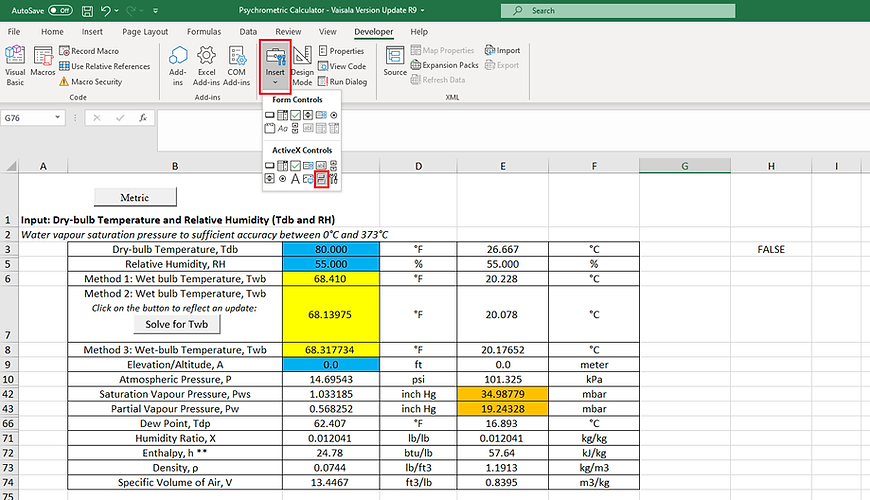The height and width of the screenshot is (500, 870).
Task: Toggle Use Relative References
Action: (105, 66)
